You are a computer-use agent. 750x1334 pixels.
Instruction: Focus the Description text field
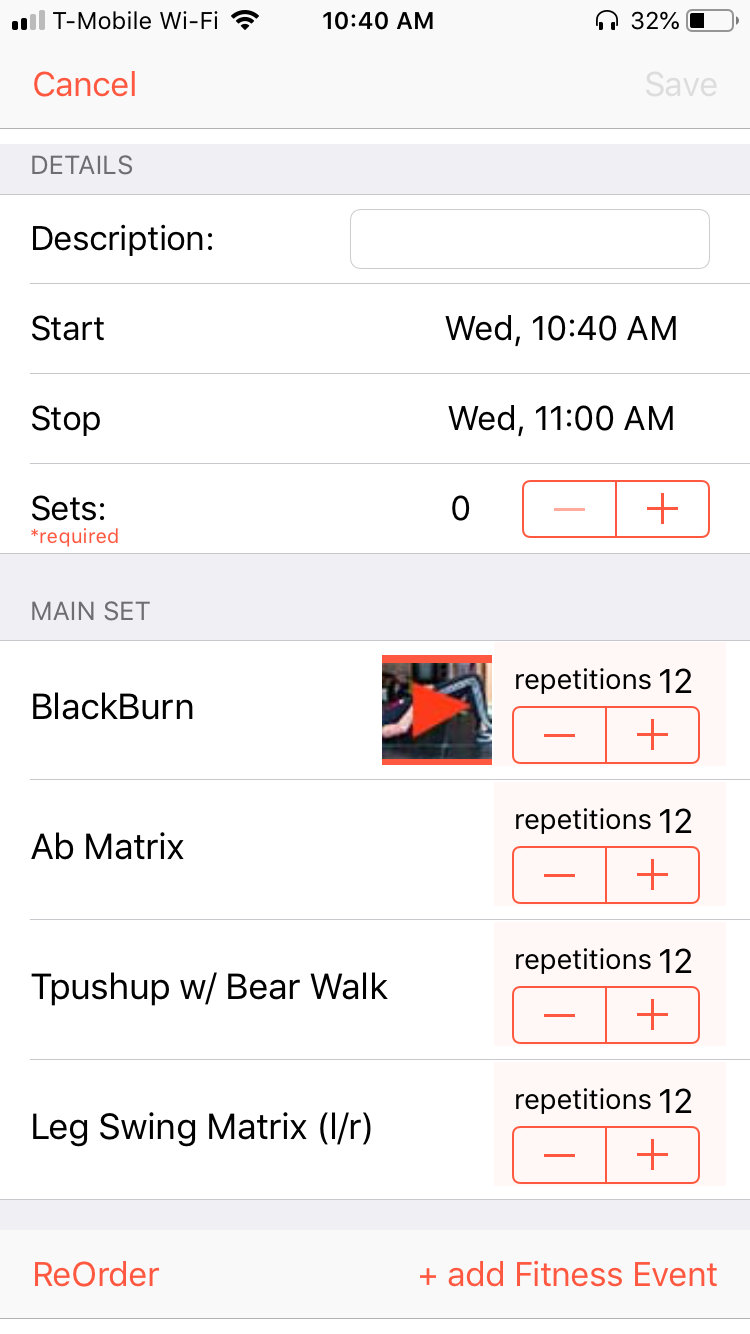click(x=529, y=239)
